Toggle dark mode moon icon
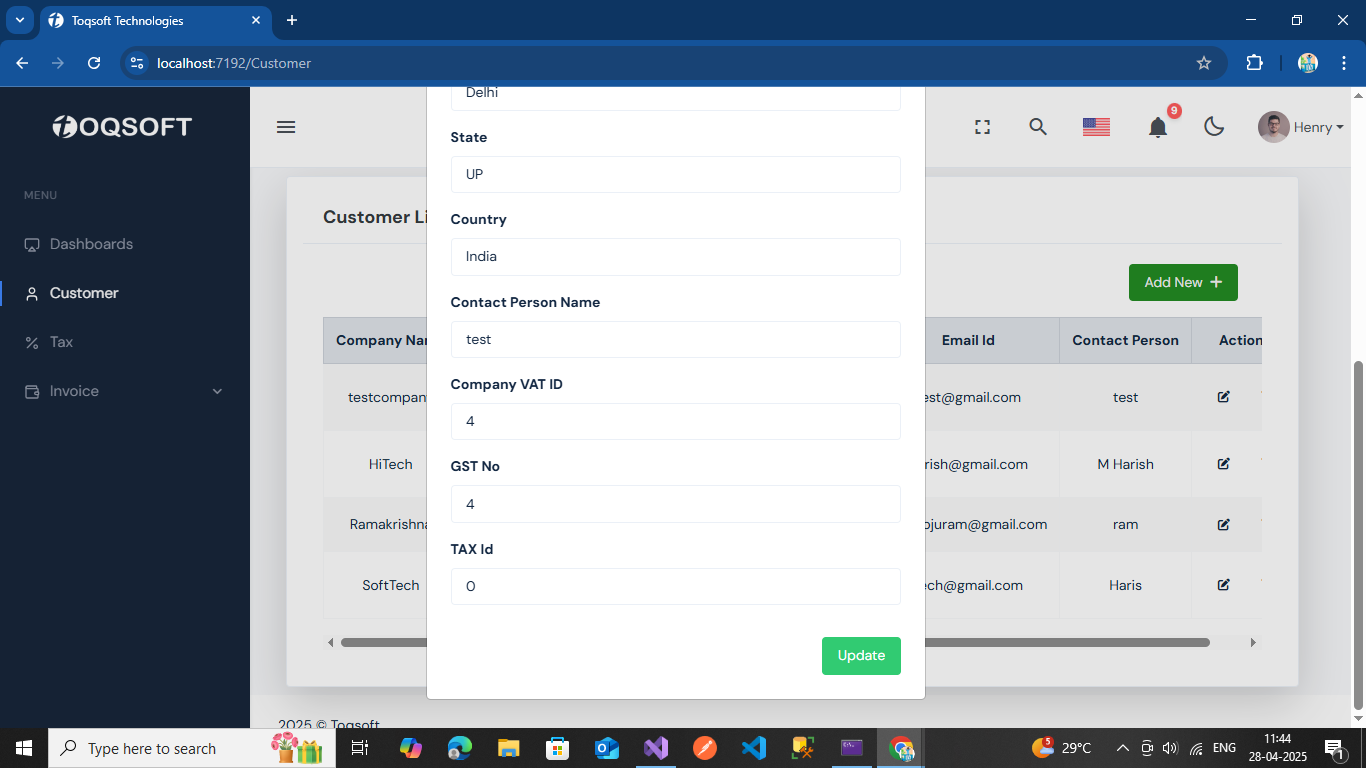The height and width of the screenshot is (768, 1366). [1214, 126]
